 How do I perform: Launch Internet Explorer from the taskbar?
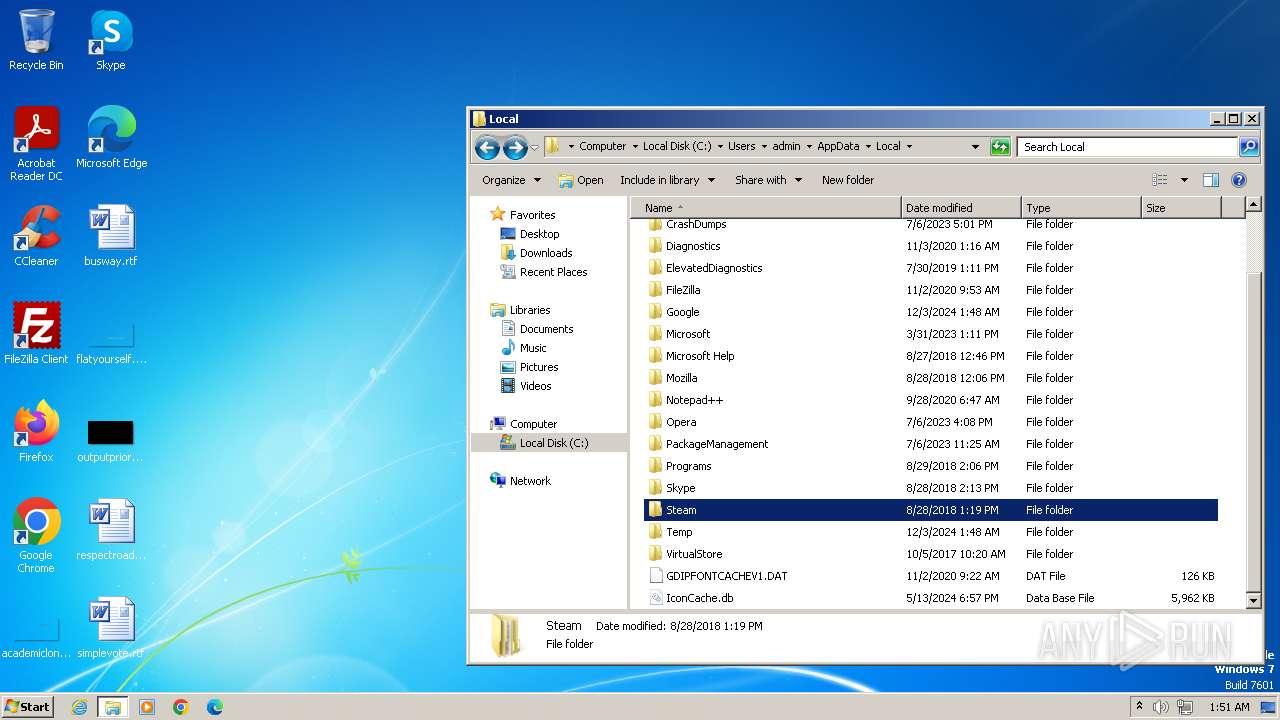point(79,707)
